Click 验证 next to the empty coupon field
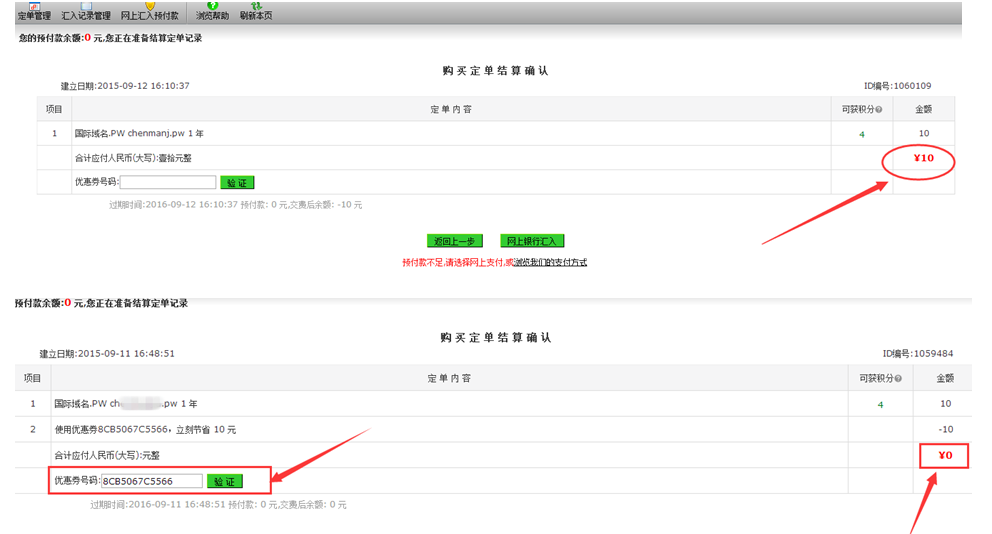992x534 pixels. (237, 183)
